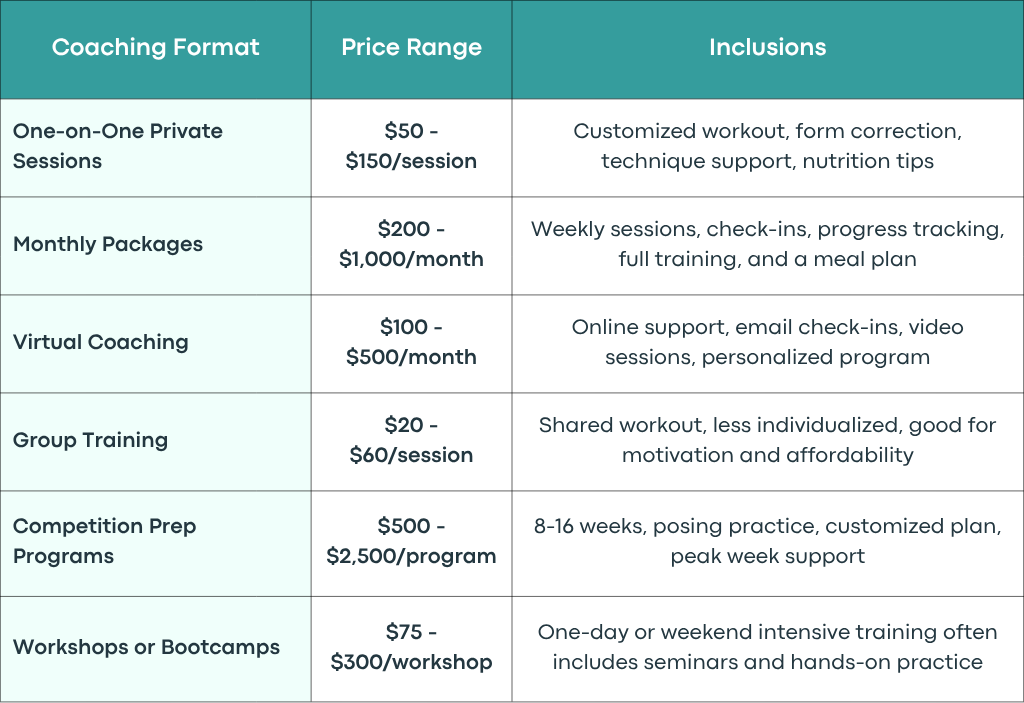Click the $75 - $300/workshop price cell

[411, 647]
